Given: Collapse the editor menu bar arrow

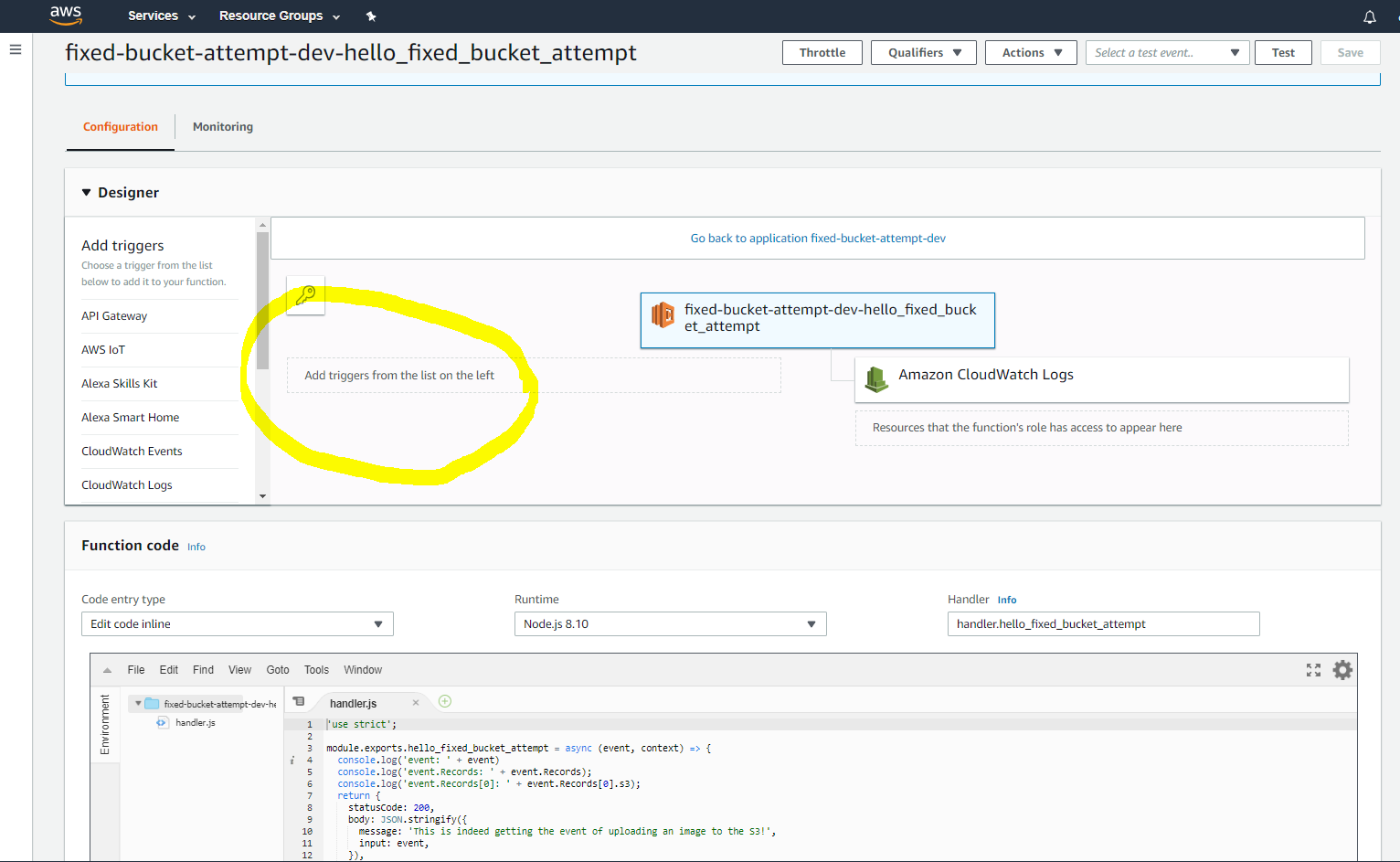Looking at the screenshot, I should click(x=107, y=670).
